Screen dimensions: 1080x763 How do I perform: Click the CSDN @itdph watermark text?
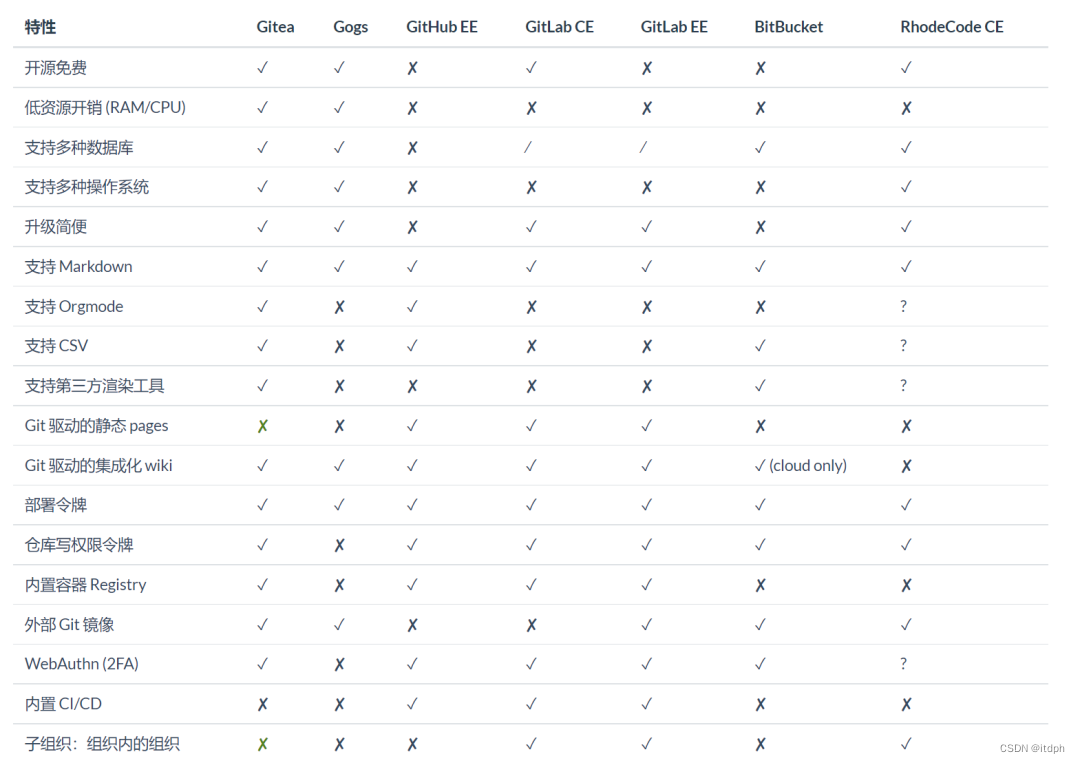point(1032,749)
